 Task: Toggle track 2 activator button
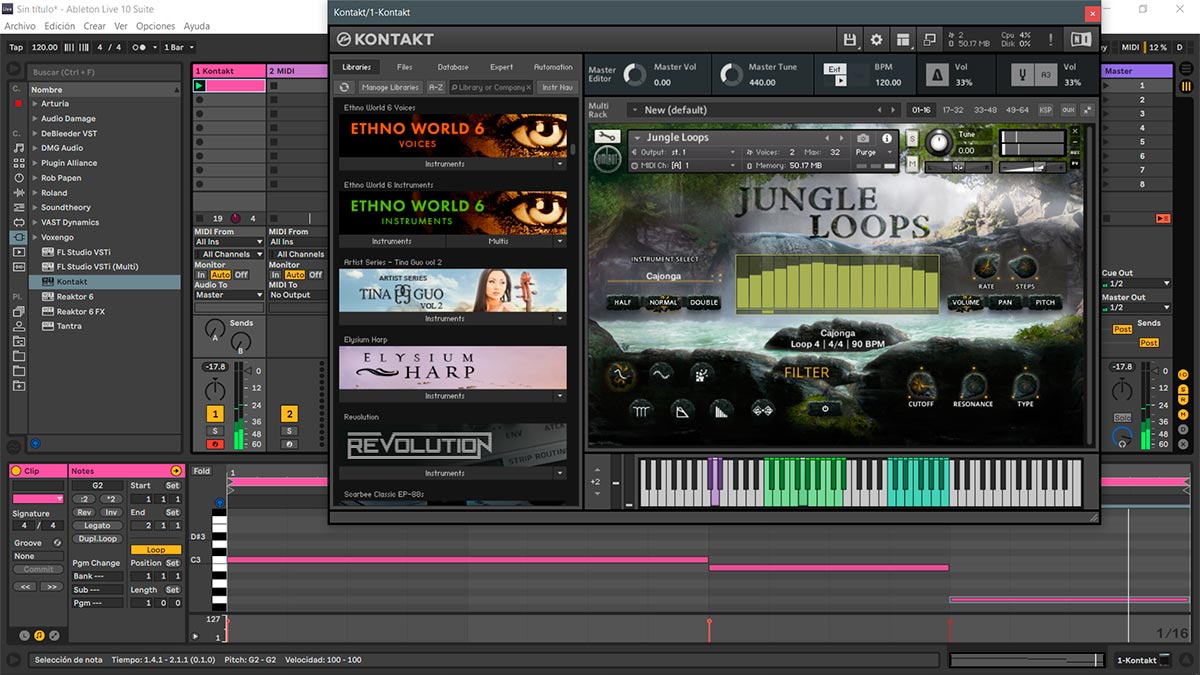pos(289,414)
